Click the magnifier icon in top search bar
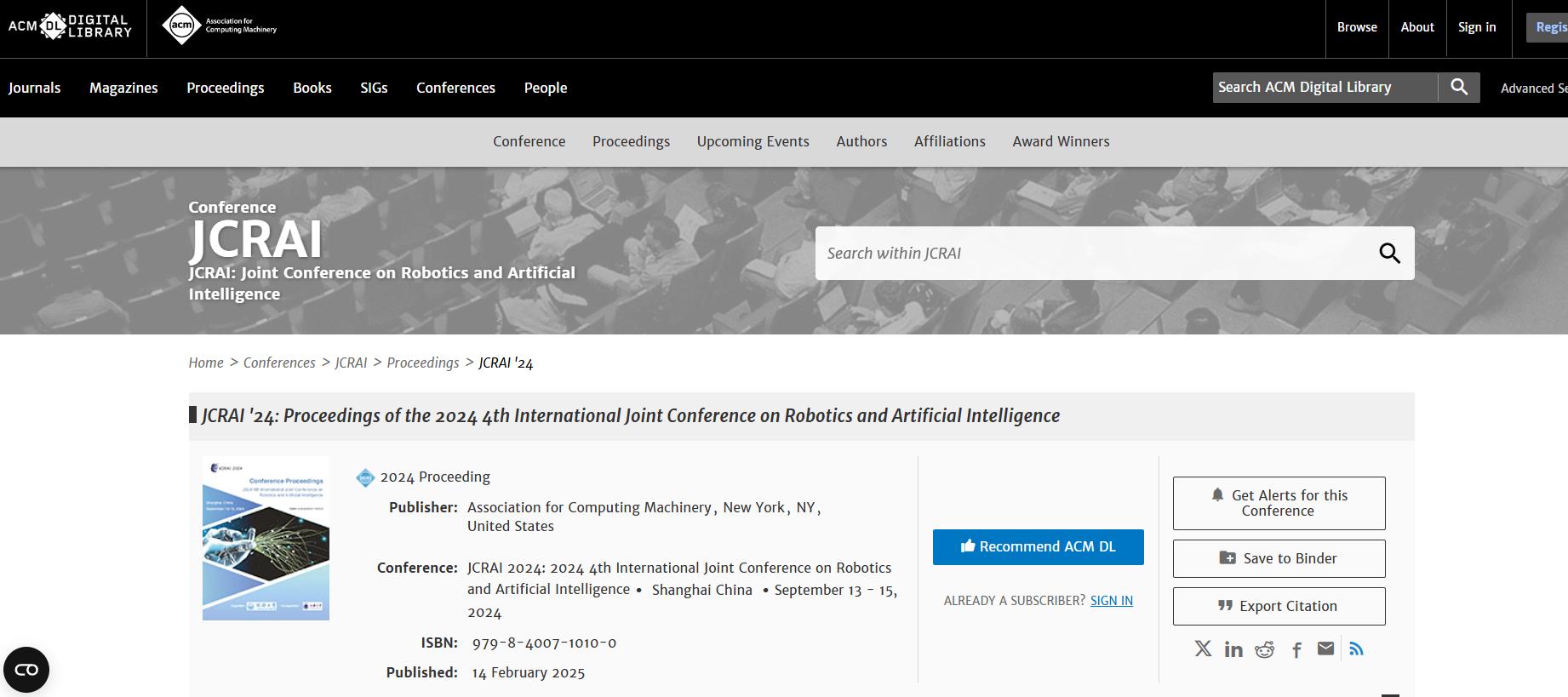 pos(1459,87)
